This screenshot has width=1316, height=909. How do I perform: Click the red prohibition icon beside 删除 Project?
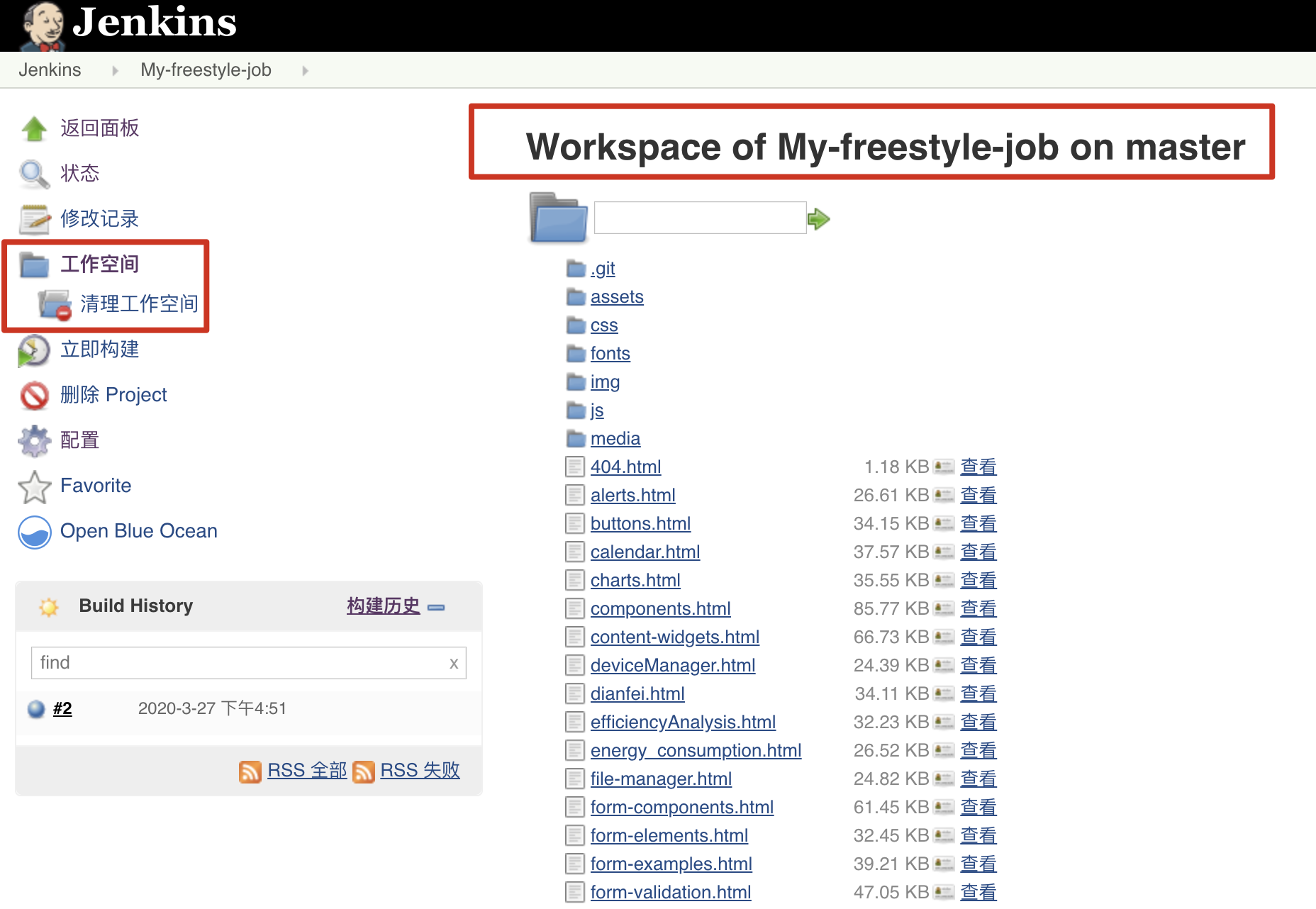pyautogui.click(x=34, y=396)
